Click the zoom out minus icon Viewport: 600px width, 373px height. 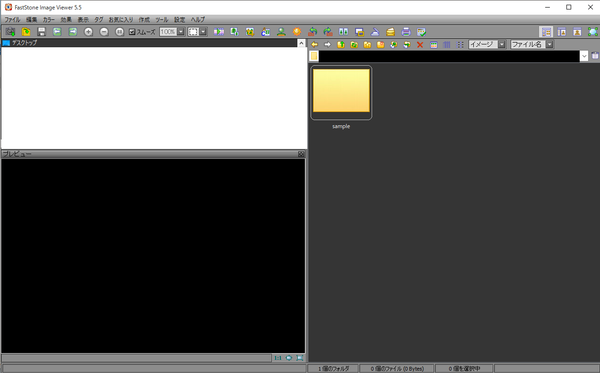tap(104, 32)
